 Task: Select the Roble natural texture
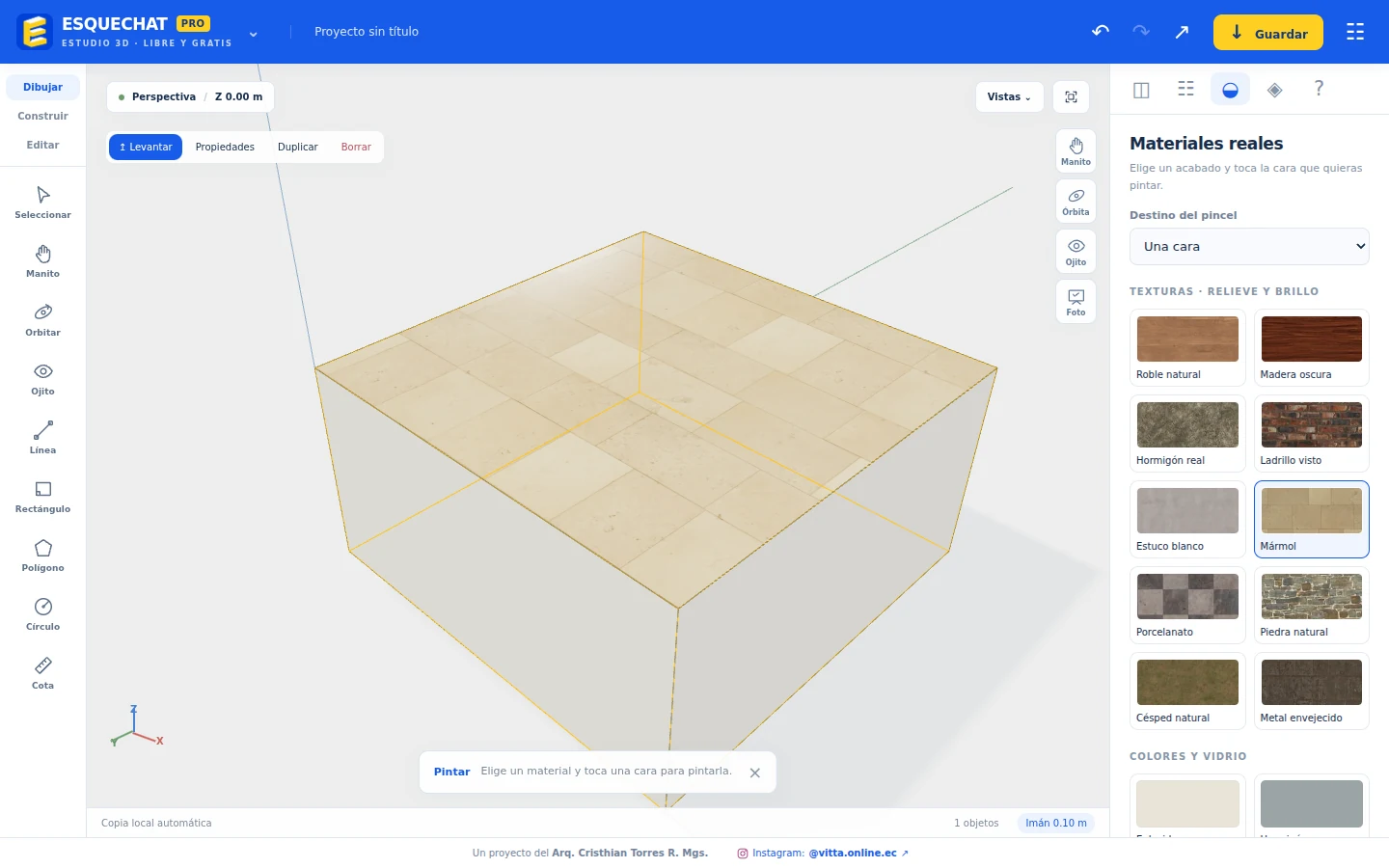coord(1187,348)
